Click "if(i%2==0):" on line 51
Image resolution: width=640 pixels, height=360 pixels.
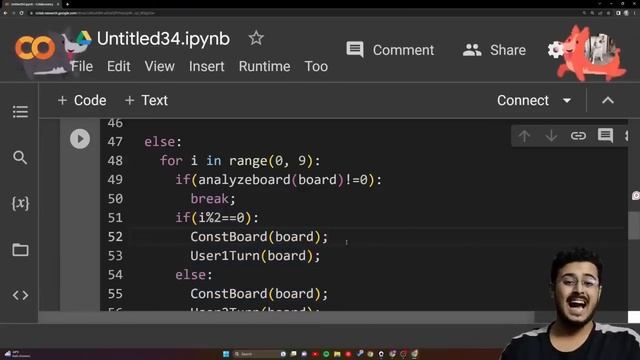[x=217, y=218]
